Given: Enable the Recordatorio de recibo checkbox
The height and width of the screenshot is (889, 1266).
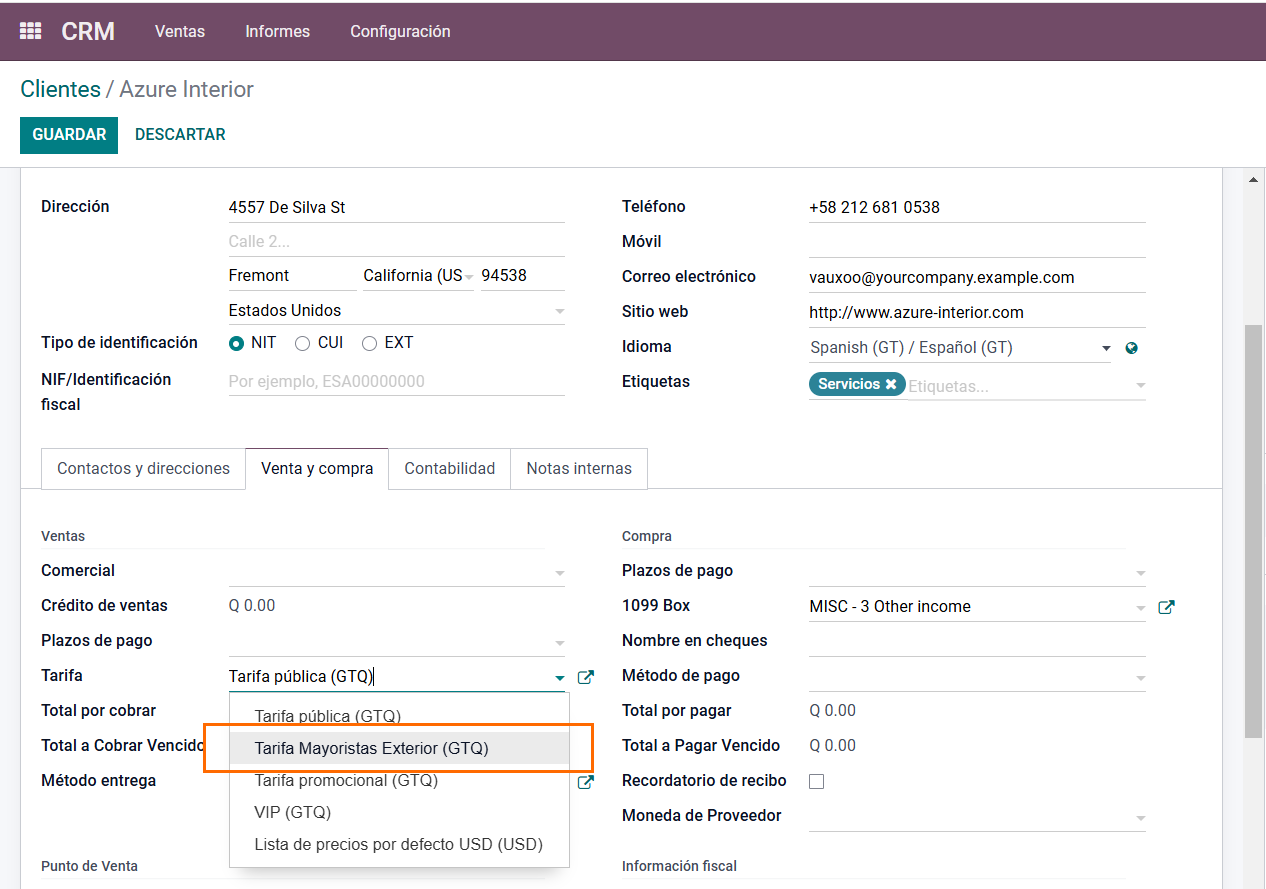Looking at the screenshot, I should (816, 781).
